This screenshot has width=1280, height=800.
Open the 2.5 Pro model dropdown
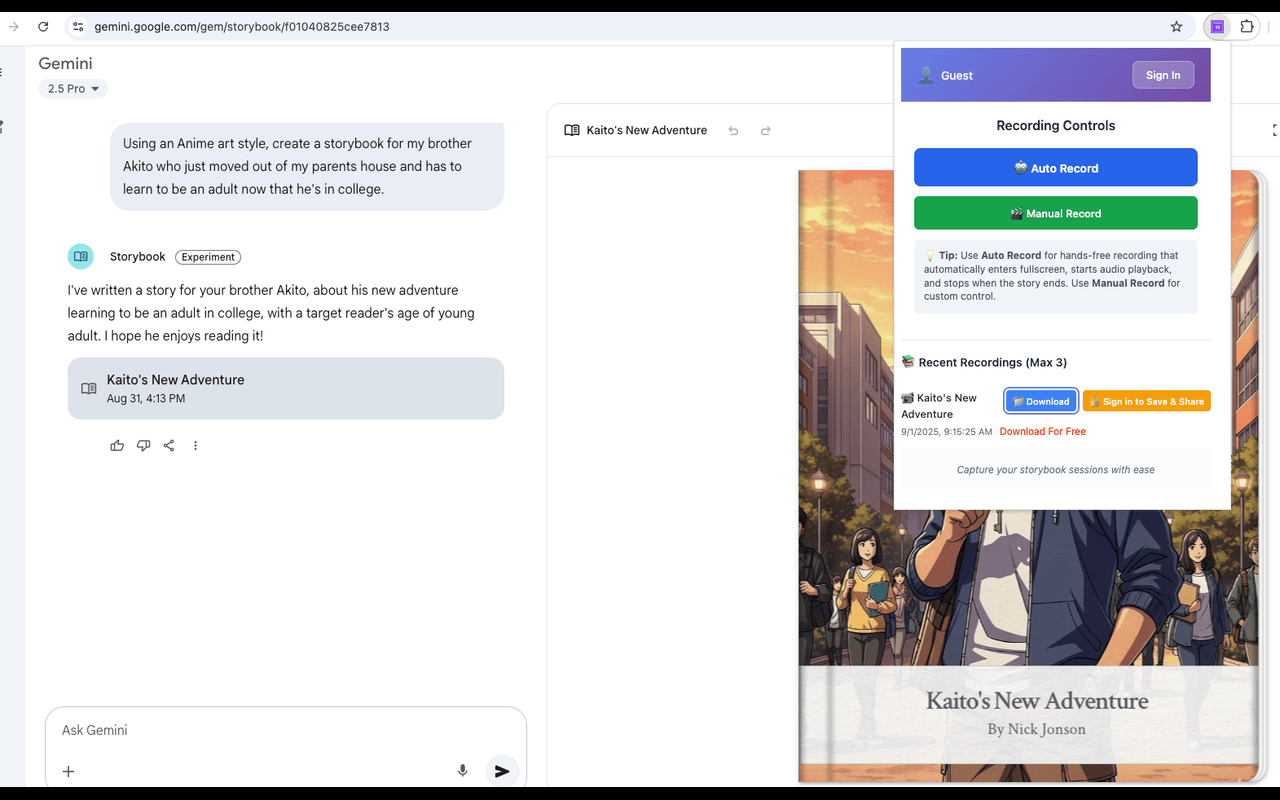tap(73, 89)
